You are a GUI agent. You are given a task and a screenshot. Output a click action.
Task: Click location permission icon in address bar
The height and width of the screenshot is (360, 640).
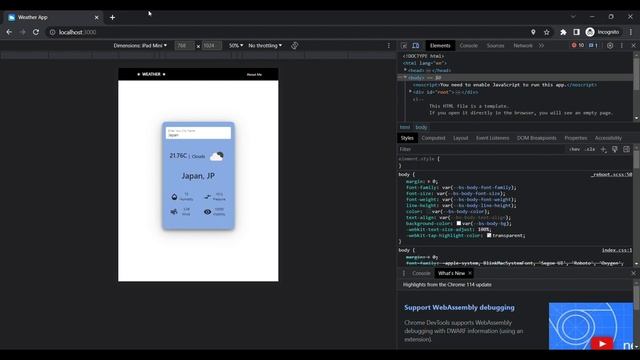533,32
